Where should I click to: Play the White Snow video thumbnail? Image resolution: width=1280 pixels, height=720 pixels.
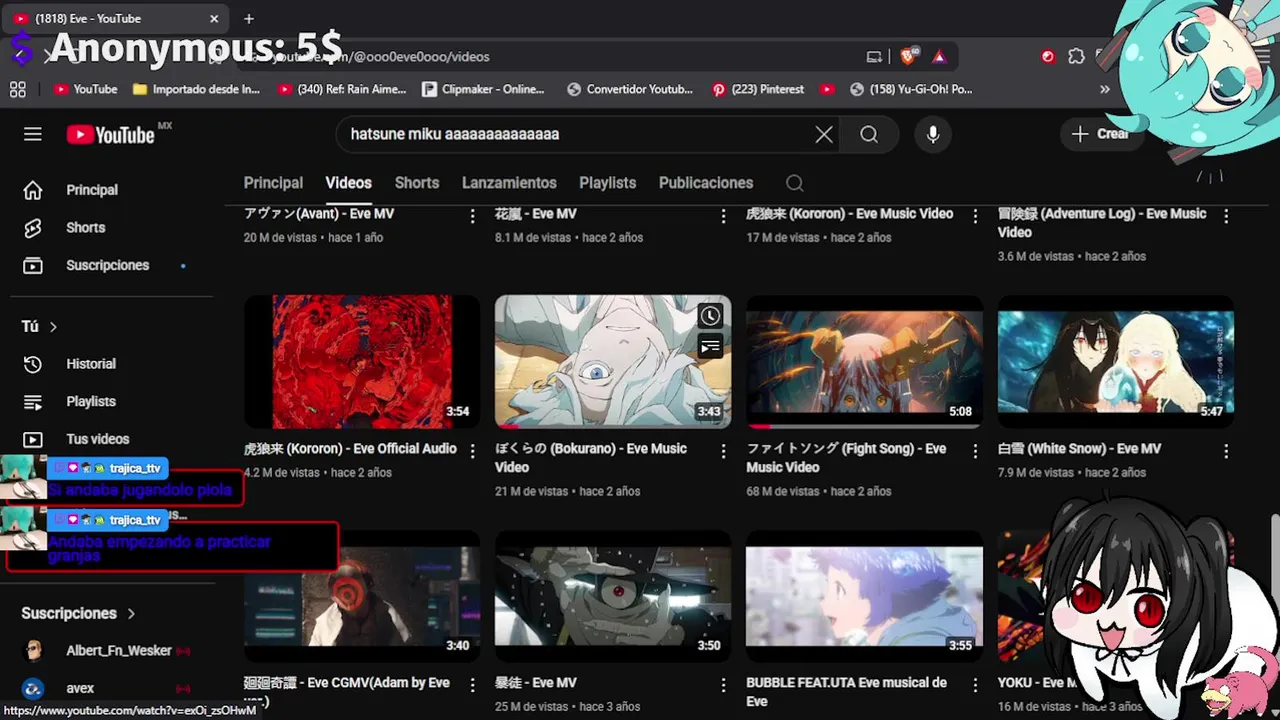coord(1116,361)
